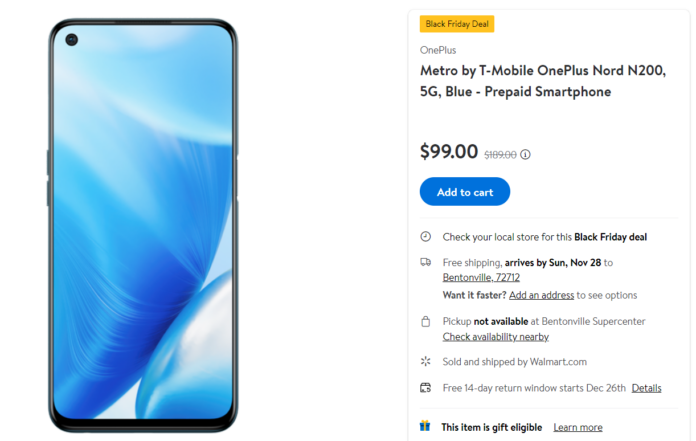Click the $99.00 current price

[449, 152]
